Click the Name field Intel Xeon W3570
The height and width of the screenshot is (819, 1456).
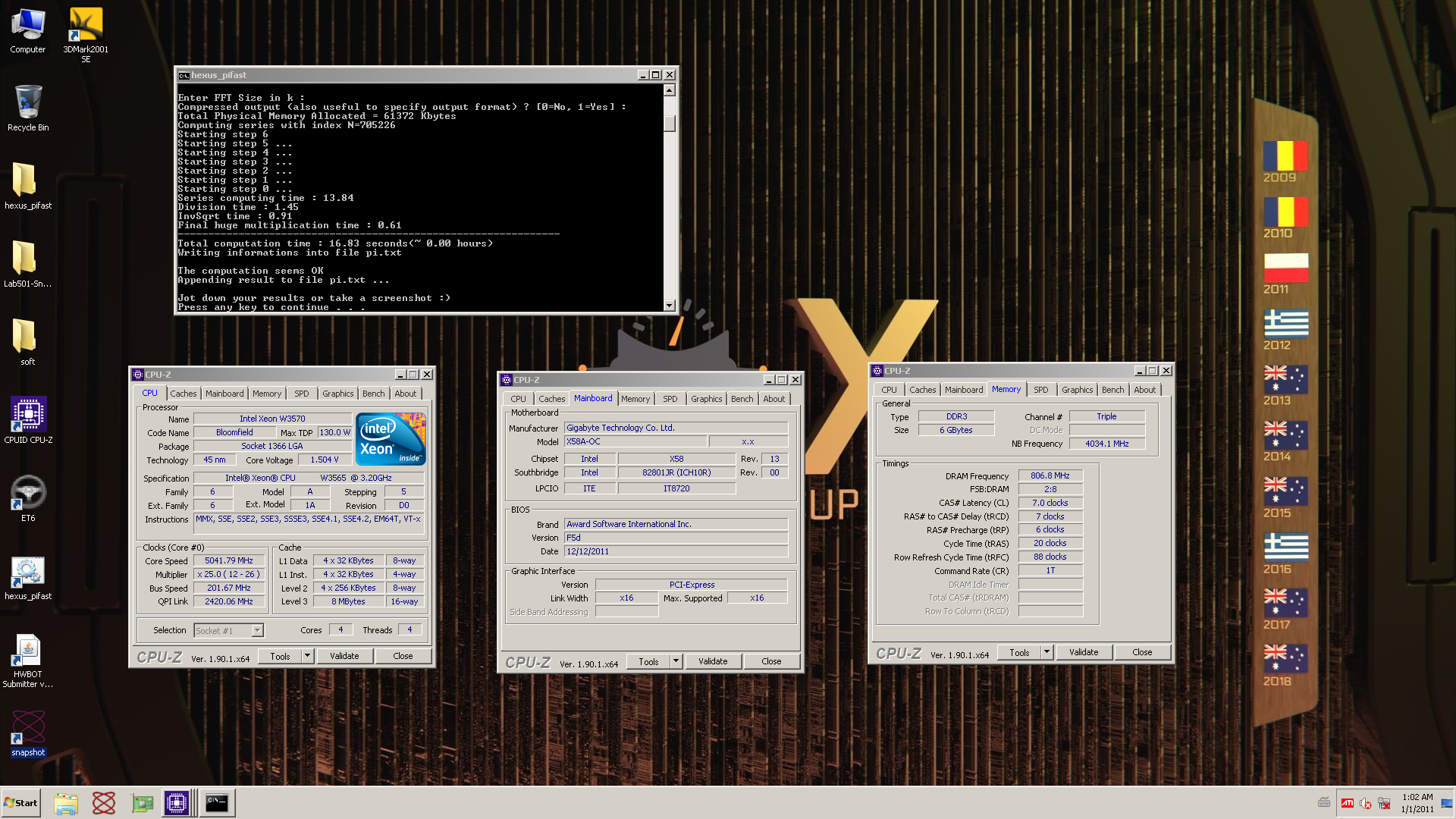pyautogui.click(x=272, y=419)
